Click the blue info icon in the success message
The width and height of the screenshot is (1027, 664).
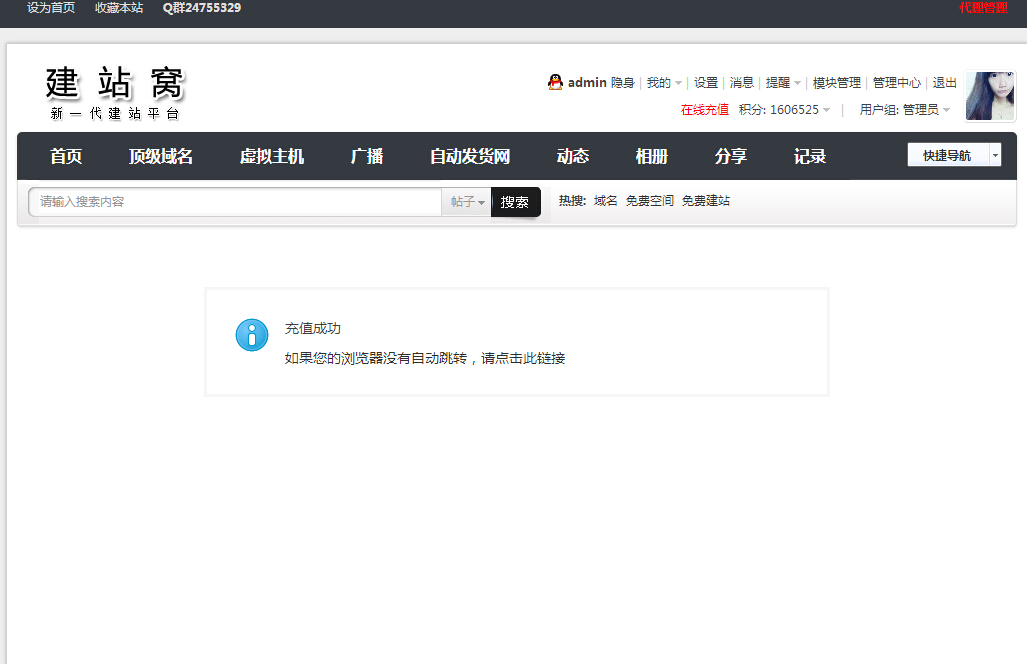click(x=251, y=335)
